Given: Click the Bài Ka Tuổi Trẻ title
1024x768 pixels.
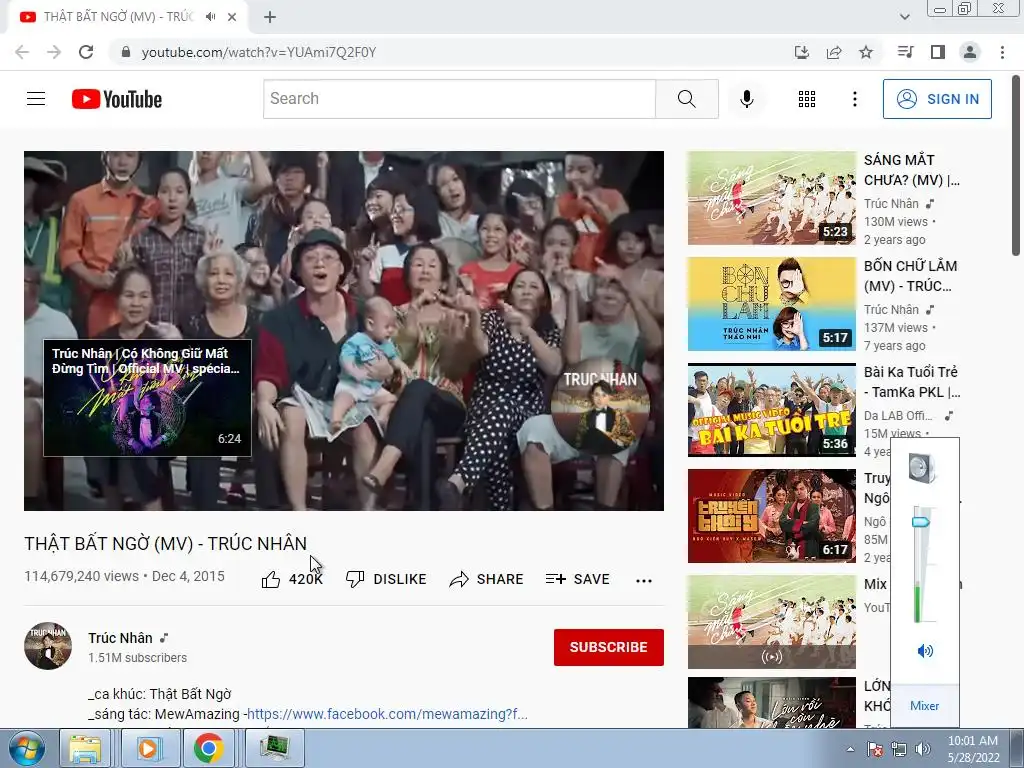Looking at the screenshot, I should (x=912, y=382).
